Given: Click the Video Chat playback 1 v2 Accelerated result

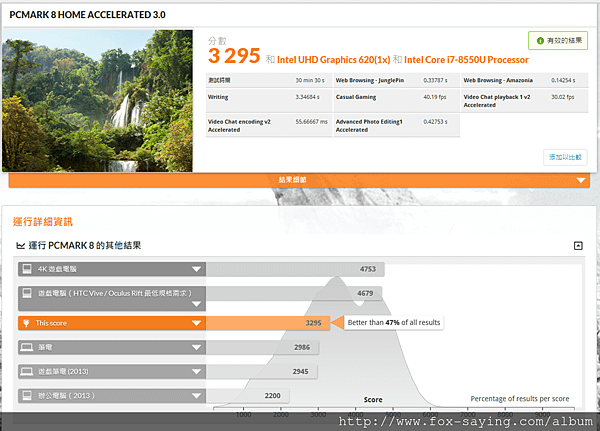Looking at the screenshot, I should (x=525, y=101).
